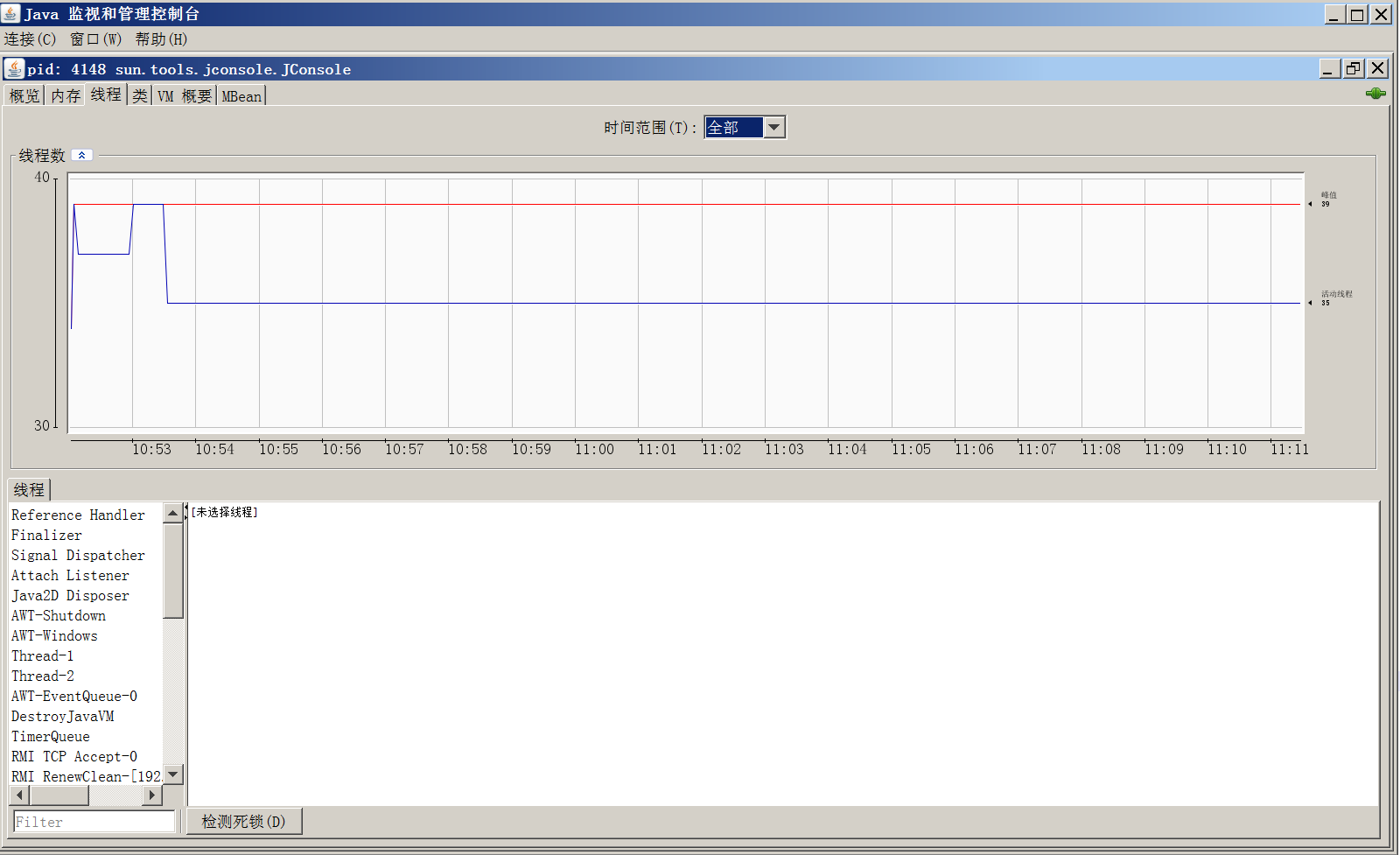Click the JConsole icon on the pid window
The image size is (1400, 855).
click(15, 68)
